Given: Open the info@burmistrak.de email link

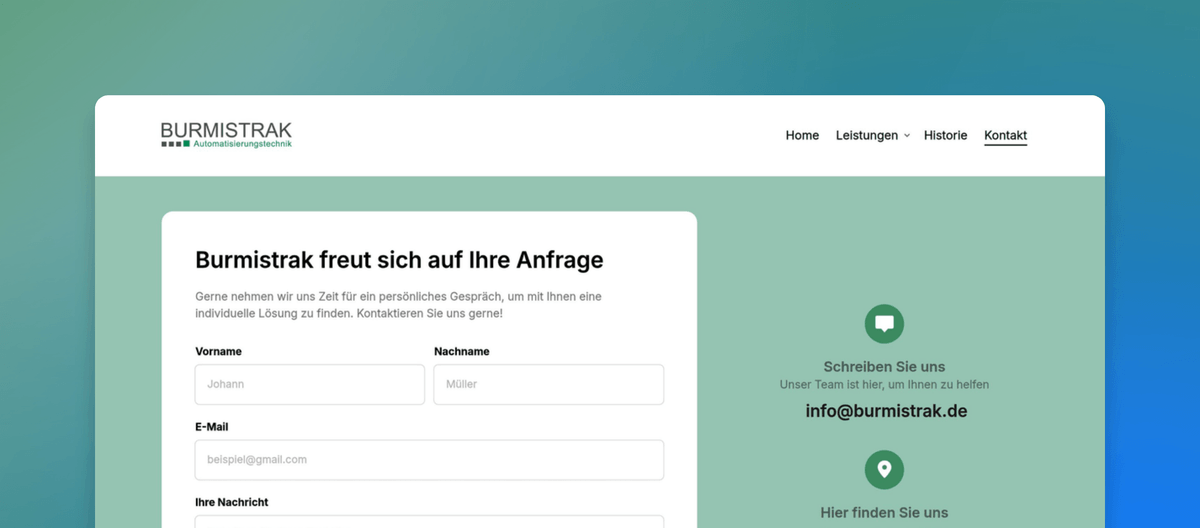Looking at the screenshot, I should pyautogui.click(x=886, y=411).
